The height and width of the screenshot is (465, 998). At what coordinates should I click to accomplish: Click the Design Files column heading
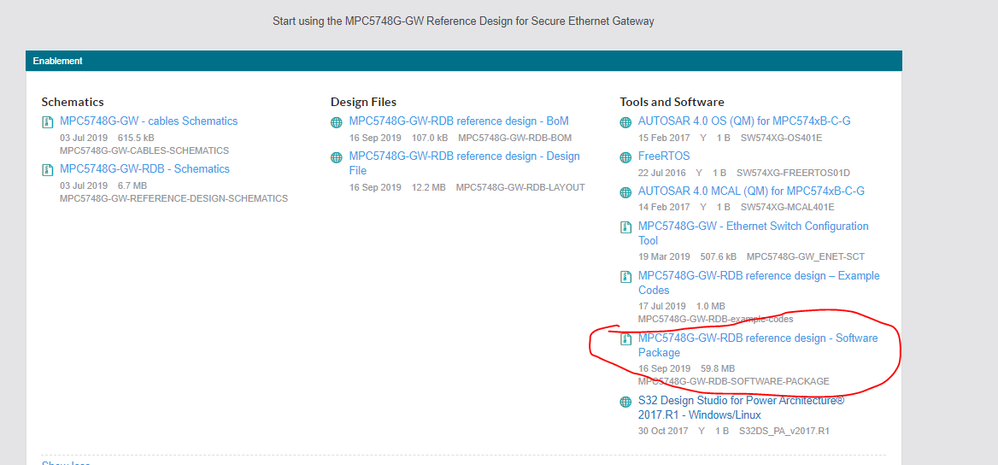click(x=363, y=102)
